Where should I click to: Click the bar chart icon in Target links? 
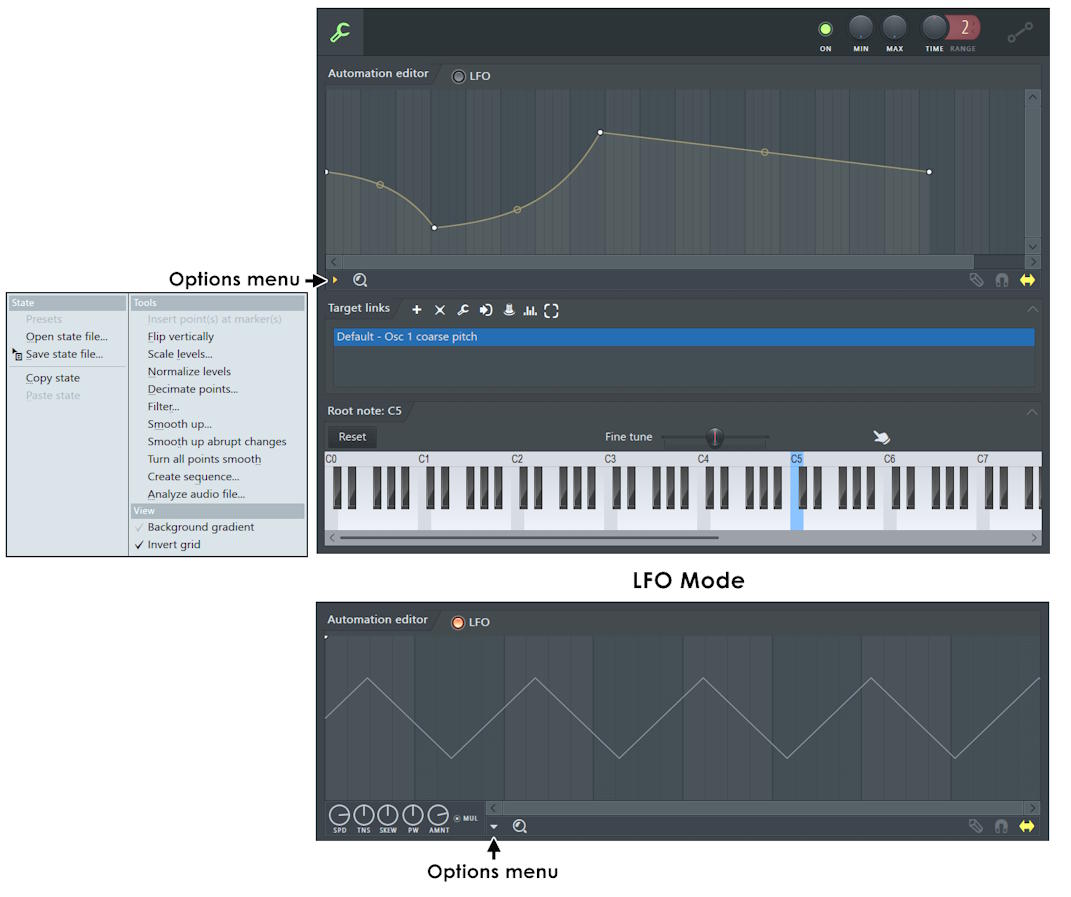pos(530,311)
